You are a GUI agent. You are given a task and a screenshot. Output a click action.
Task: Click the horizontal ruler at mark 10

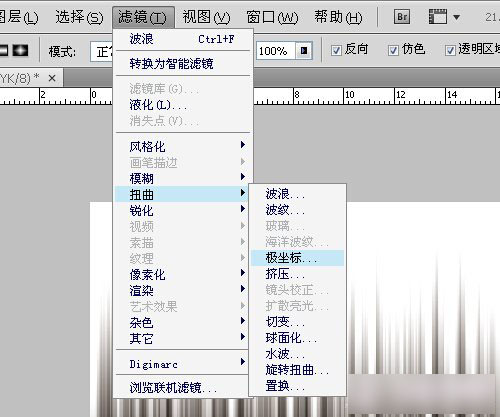click(x=349, y=95)
